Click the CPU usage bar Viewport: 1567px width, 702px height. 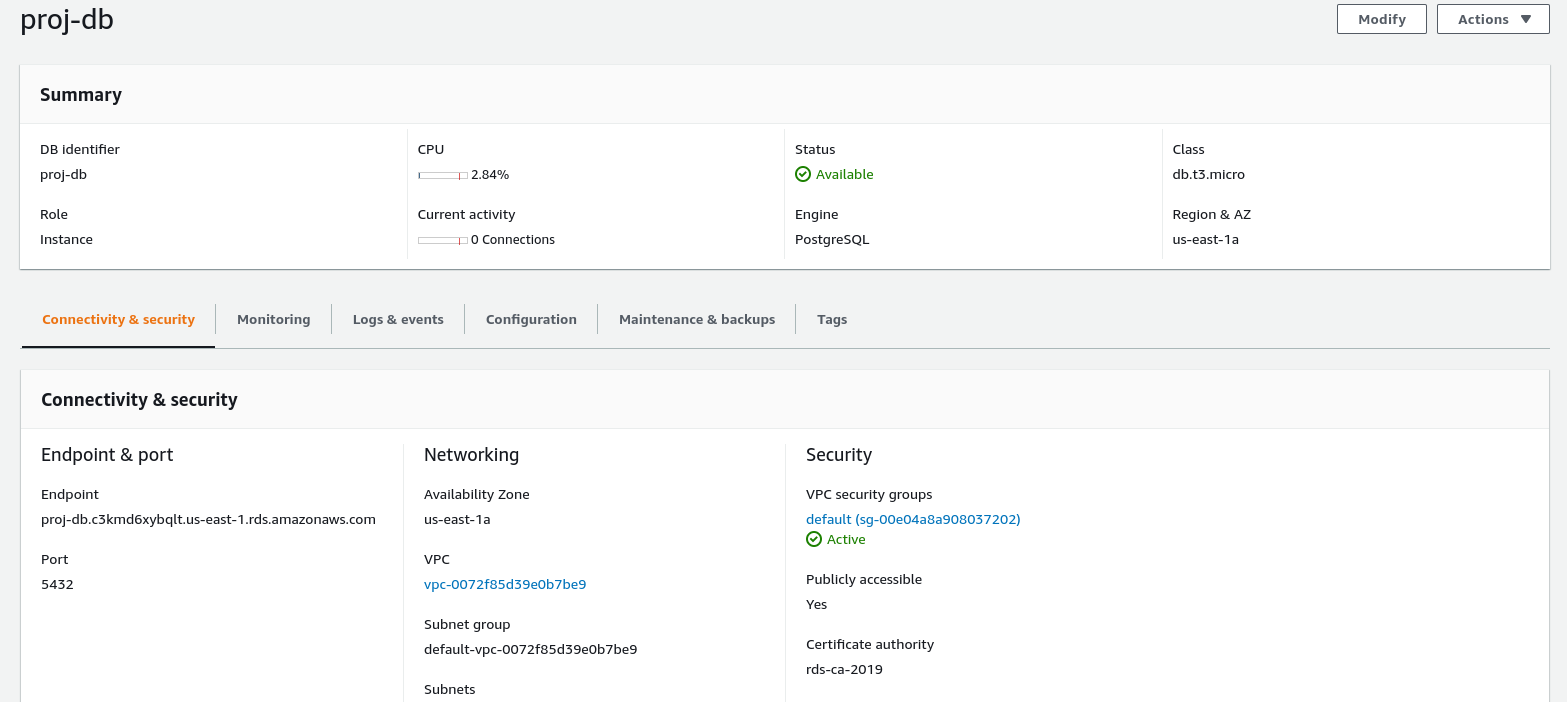coord(442,175)
